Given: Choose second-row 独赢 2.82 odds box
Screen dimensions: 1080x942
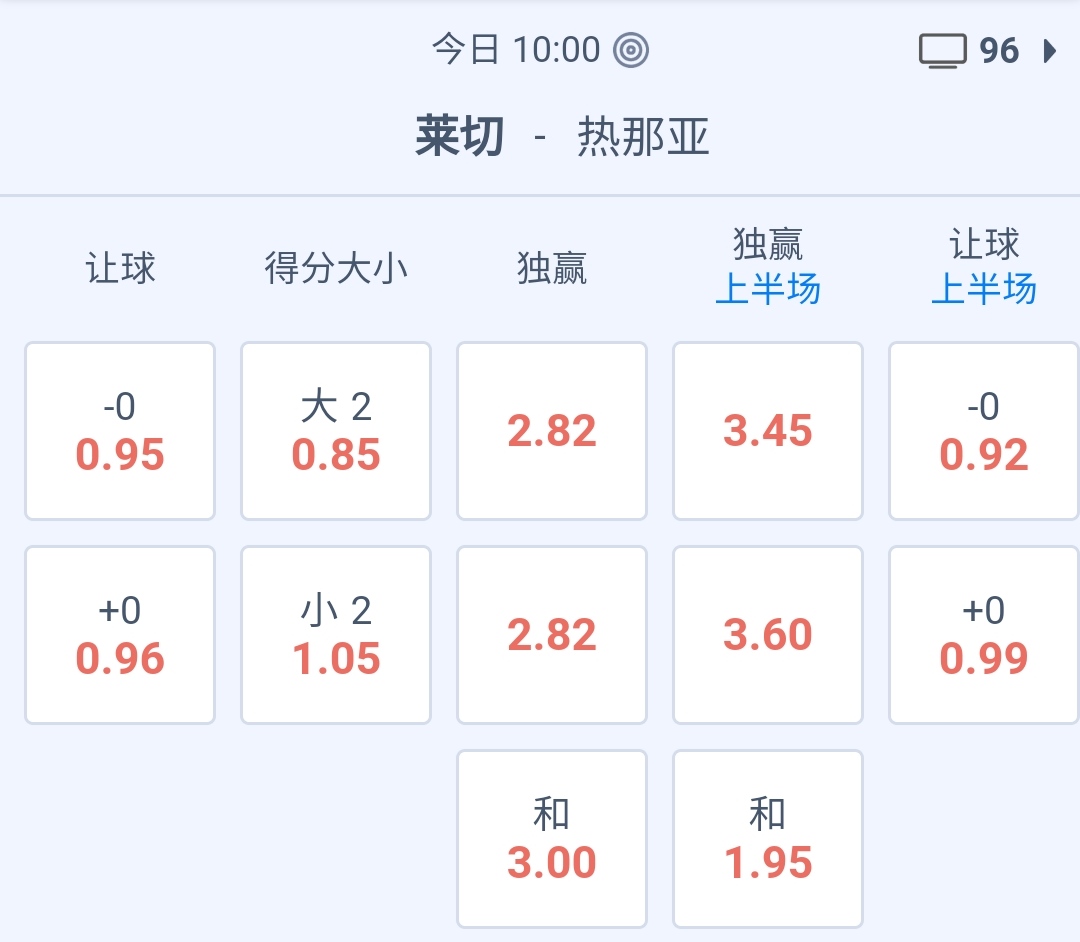Looking at the screenshot, I should (x=552, y=635).
